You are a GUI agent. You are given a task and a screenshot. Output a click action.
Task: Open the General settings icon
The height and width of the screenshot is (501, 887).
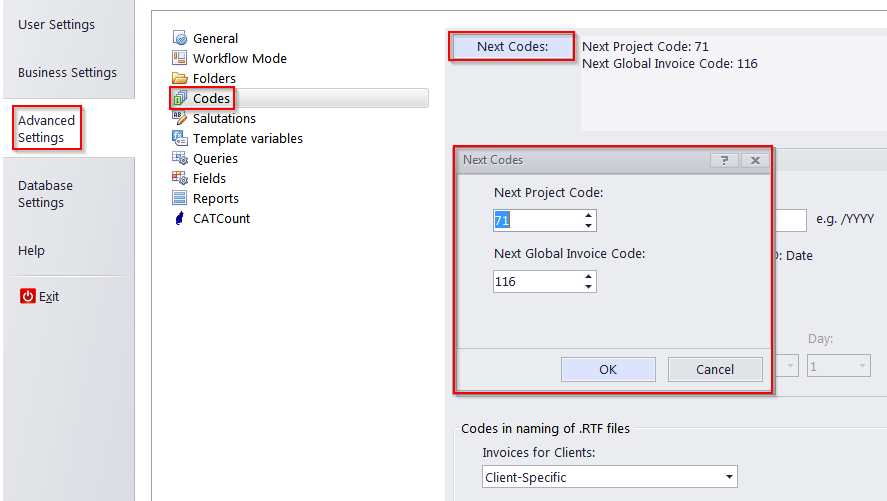pos(180,38)
